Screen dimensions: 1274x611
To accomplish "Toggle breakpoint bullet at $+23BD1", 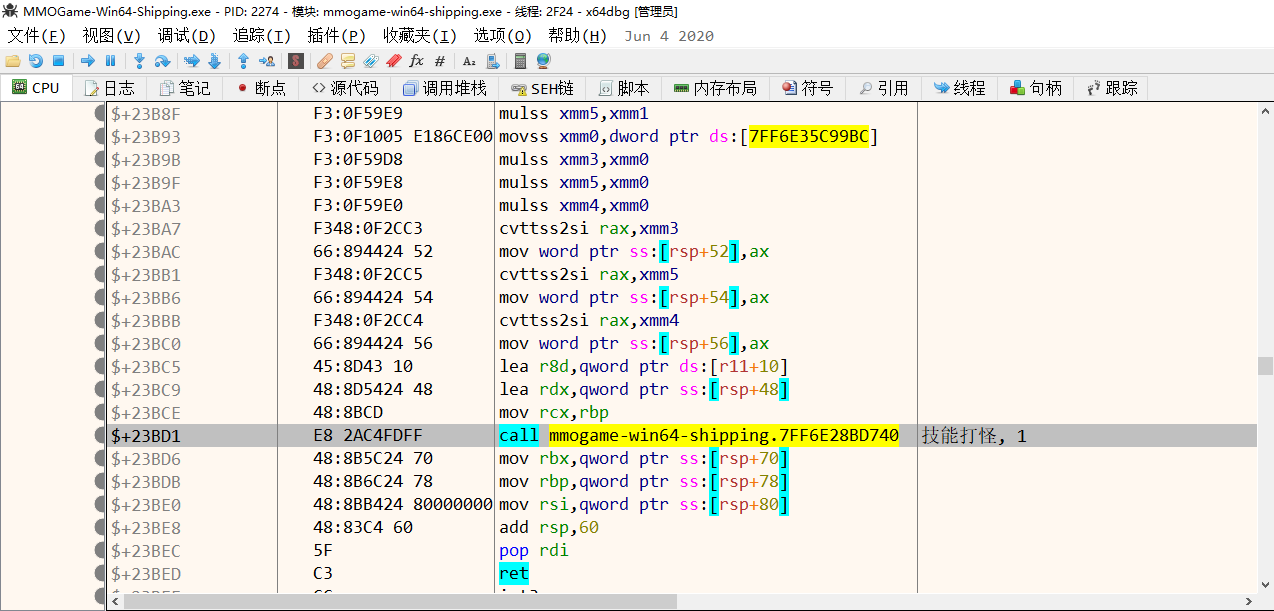I will (x=100, y=435).
